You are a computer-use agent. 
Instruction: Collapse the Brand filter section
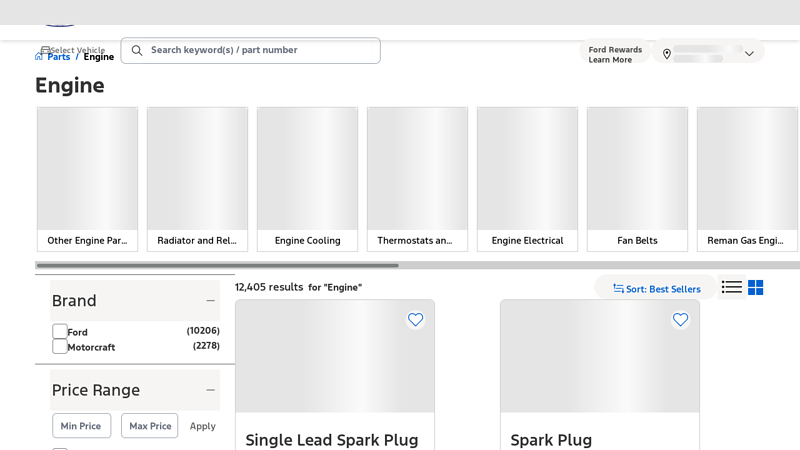pyautogui.click(x=210, y=301)
